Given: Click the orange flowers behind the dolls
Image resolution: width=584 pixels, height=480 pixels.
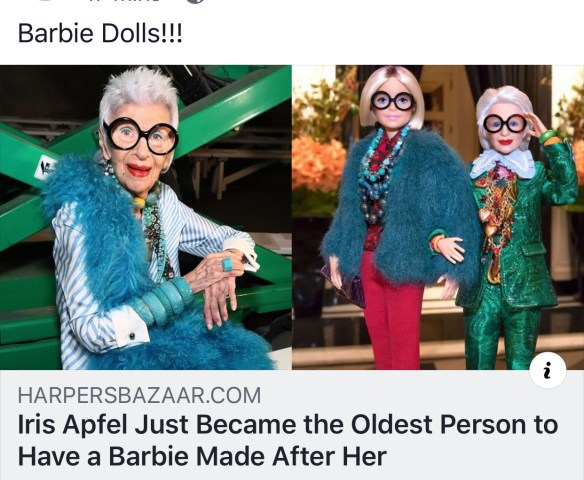Looking at the screenshot, I should point(318,162).
